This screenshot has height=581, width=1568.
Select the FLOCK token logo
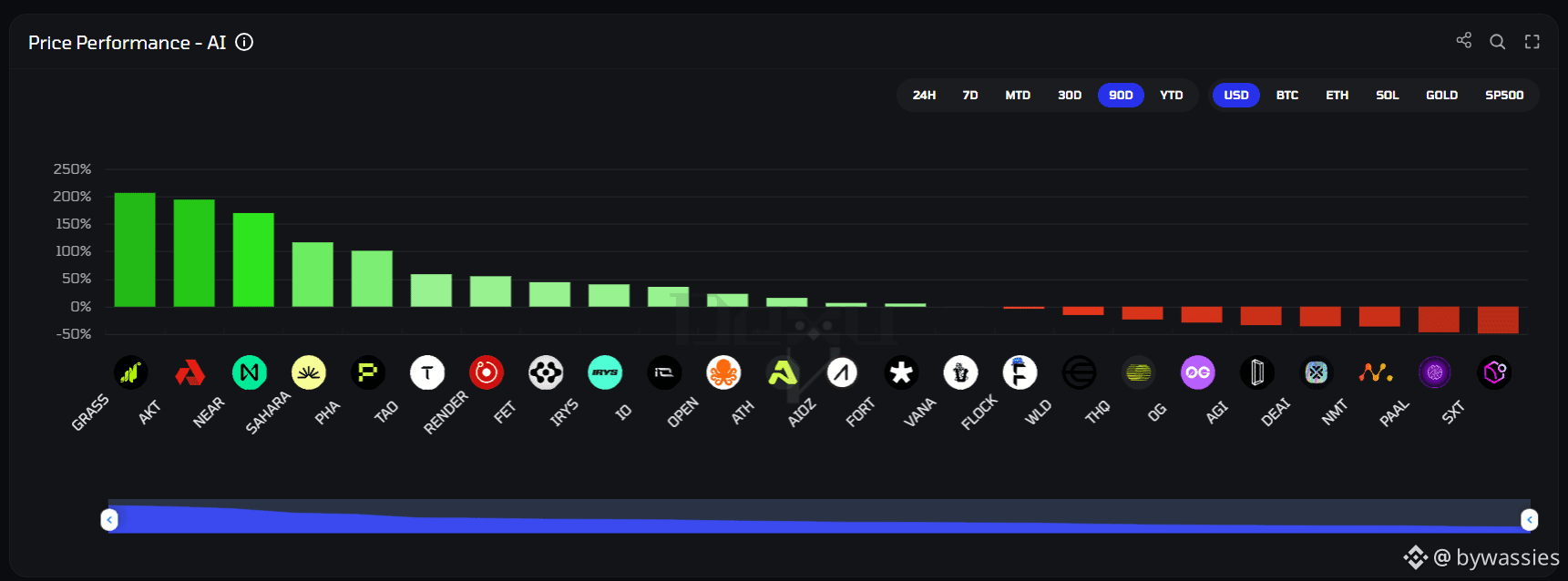(x=1020, y=372)
